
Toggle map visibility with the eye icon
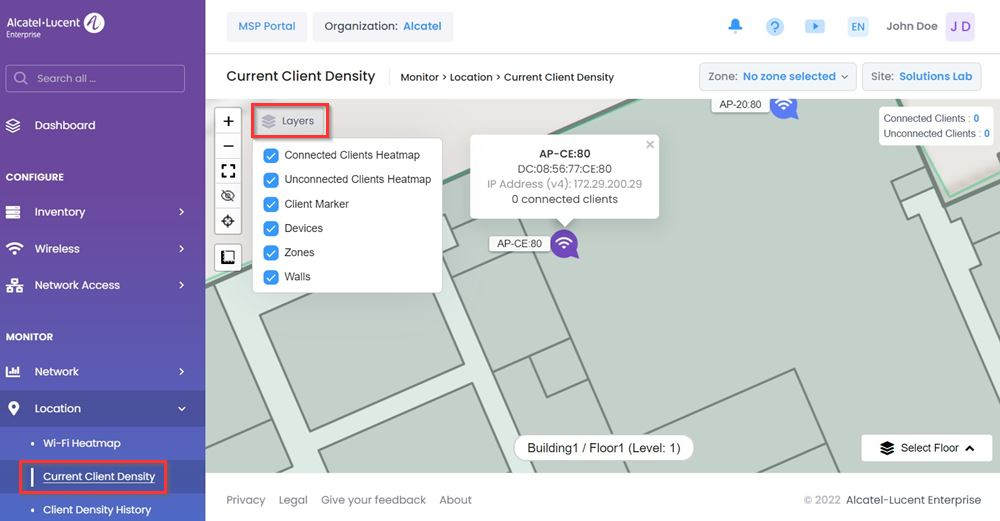(228, 196)
